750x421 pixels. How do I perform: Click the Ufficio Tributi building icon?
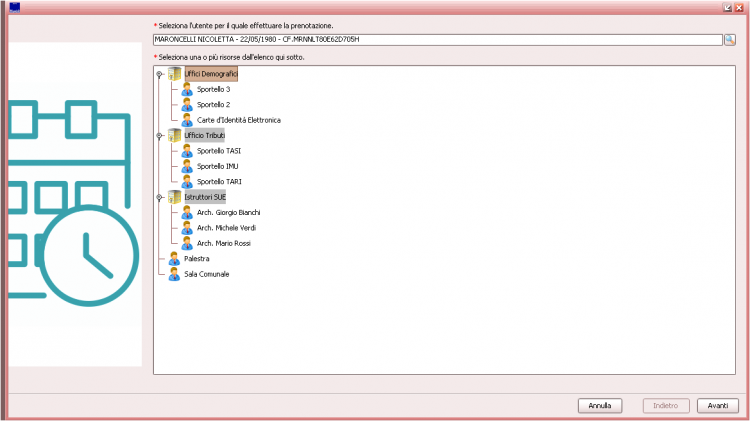pos(175,135)
